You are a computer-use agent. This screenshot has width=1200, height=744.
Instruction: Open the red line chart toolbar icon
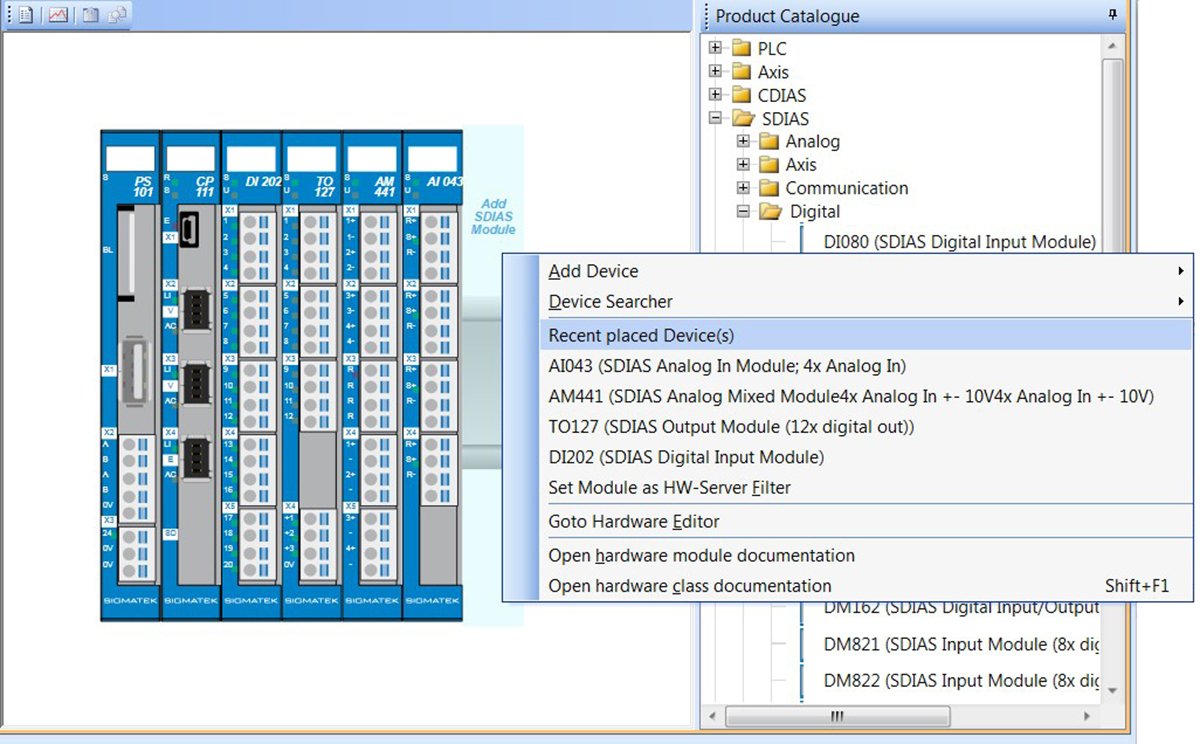[x=57, y=15]
